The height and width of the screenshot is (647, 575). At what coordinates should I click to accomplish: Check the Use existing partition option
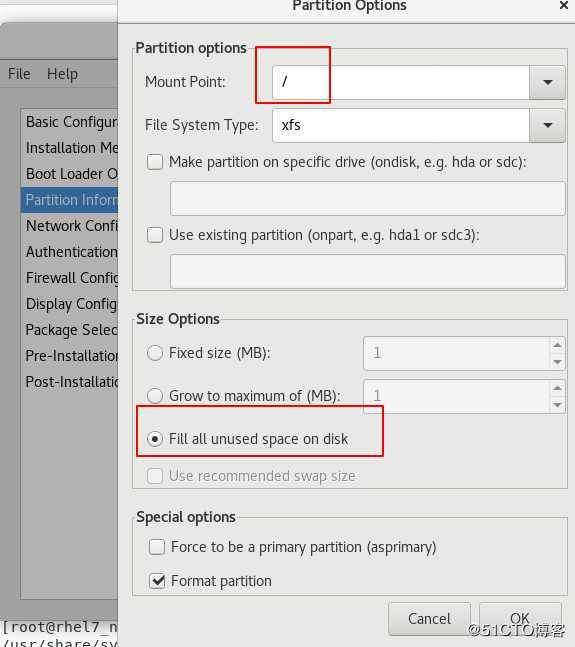tap(155, 235)
